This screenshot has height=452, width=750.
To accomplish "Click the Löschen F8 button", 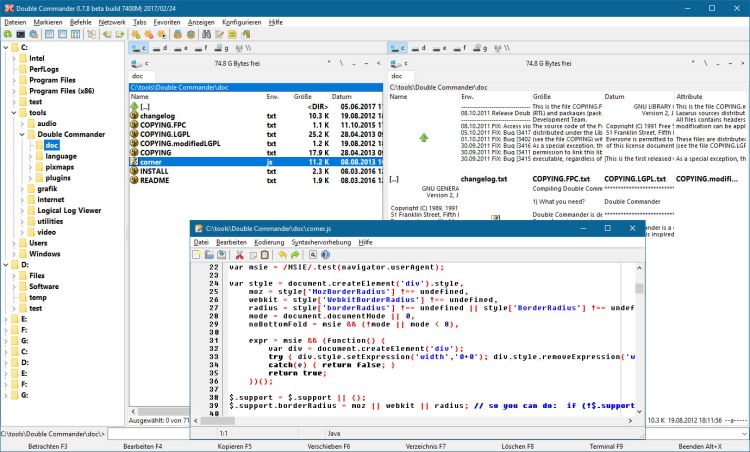I will coord(518,446).
